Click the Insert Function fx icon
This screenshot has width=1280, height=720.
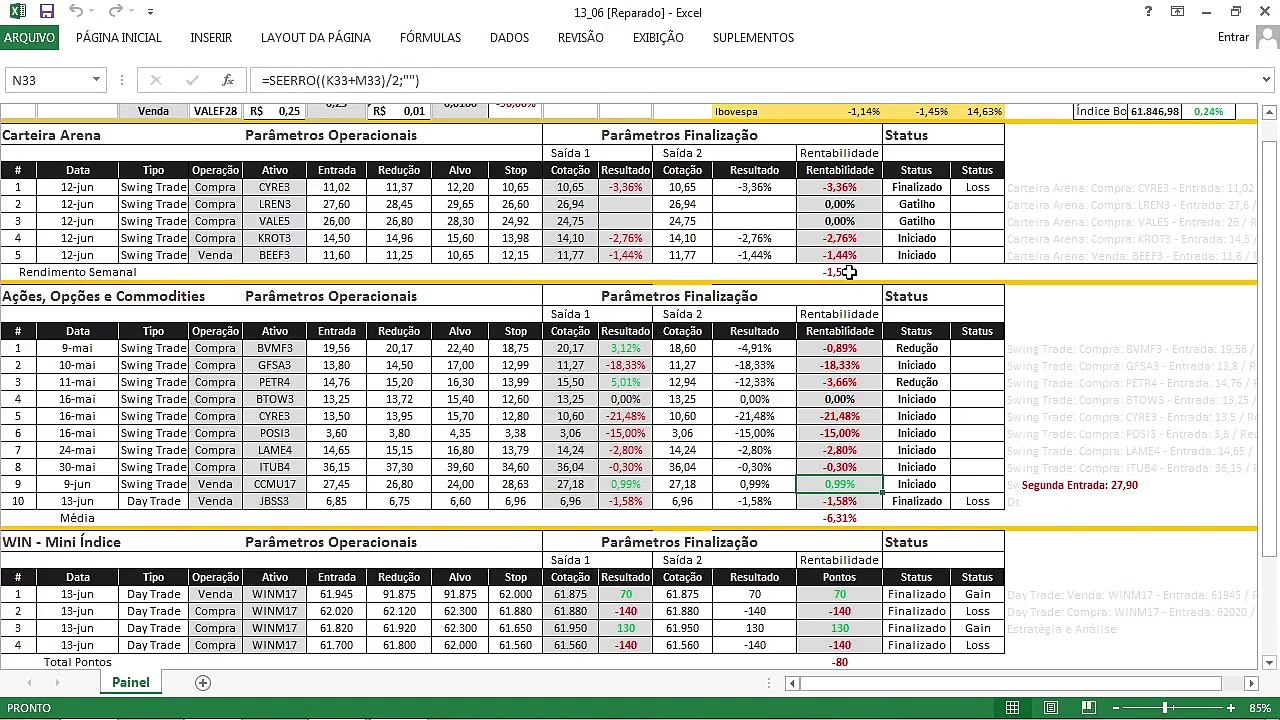click(228, 80)
